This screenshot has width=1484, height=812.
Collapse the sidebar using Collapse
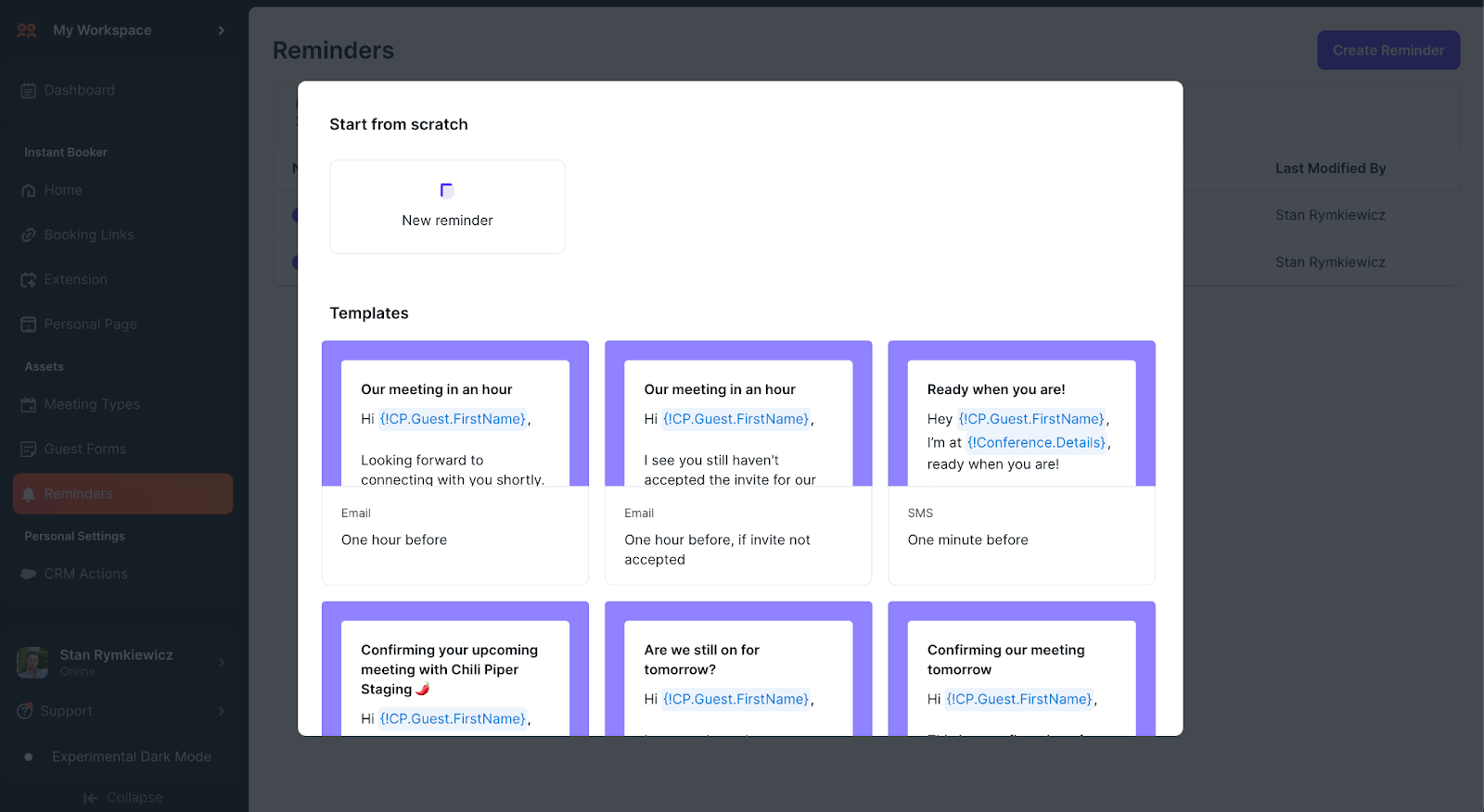coord(122,798)
